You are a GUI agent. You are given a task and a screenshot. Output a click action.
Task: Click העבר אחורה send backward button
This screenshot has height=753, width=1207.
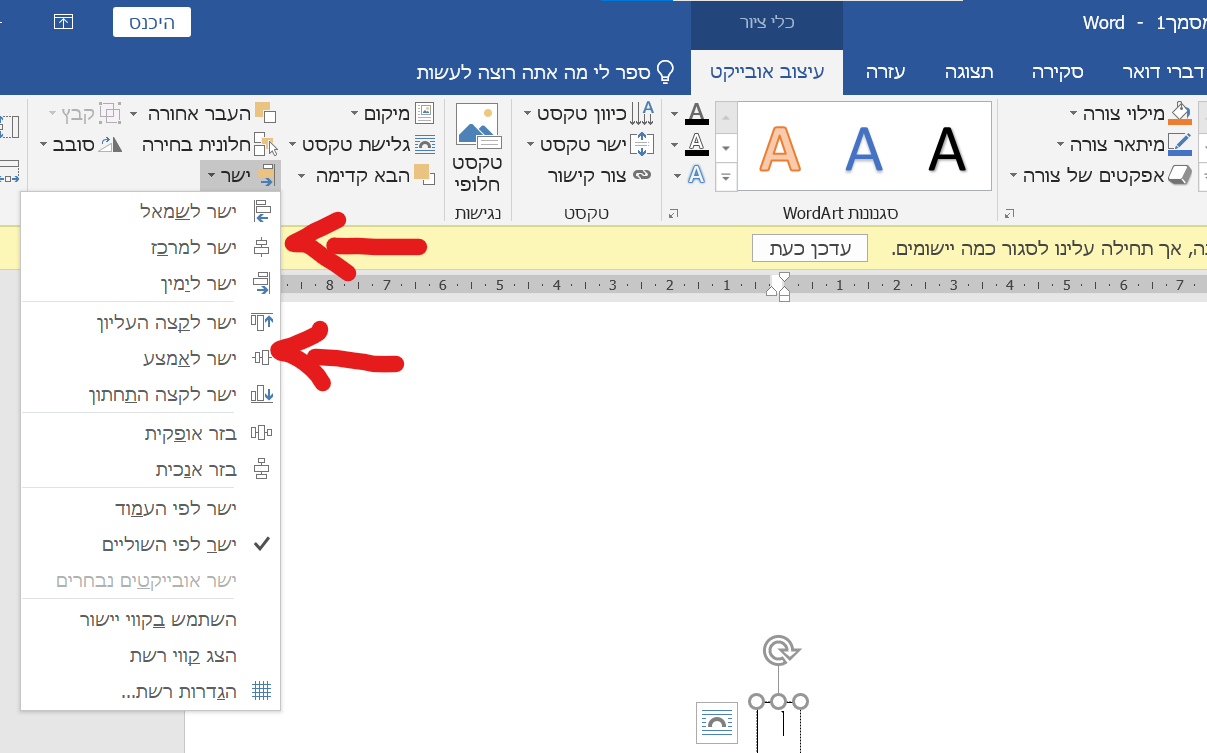(211, 112)
